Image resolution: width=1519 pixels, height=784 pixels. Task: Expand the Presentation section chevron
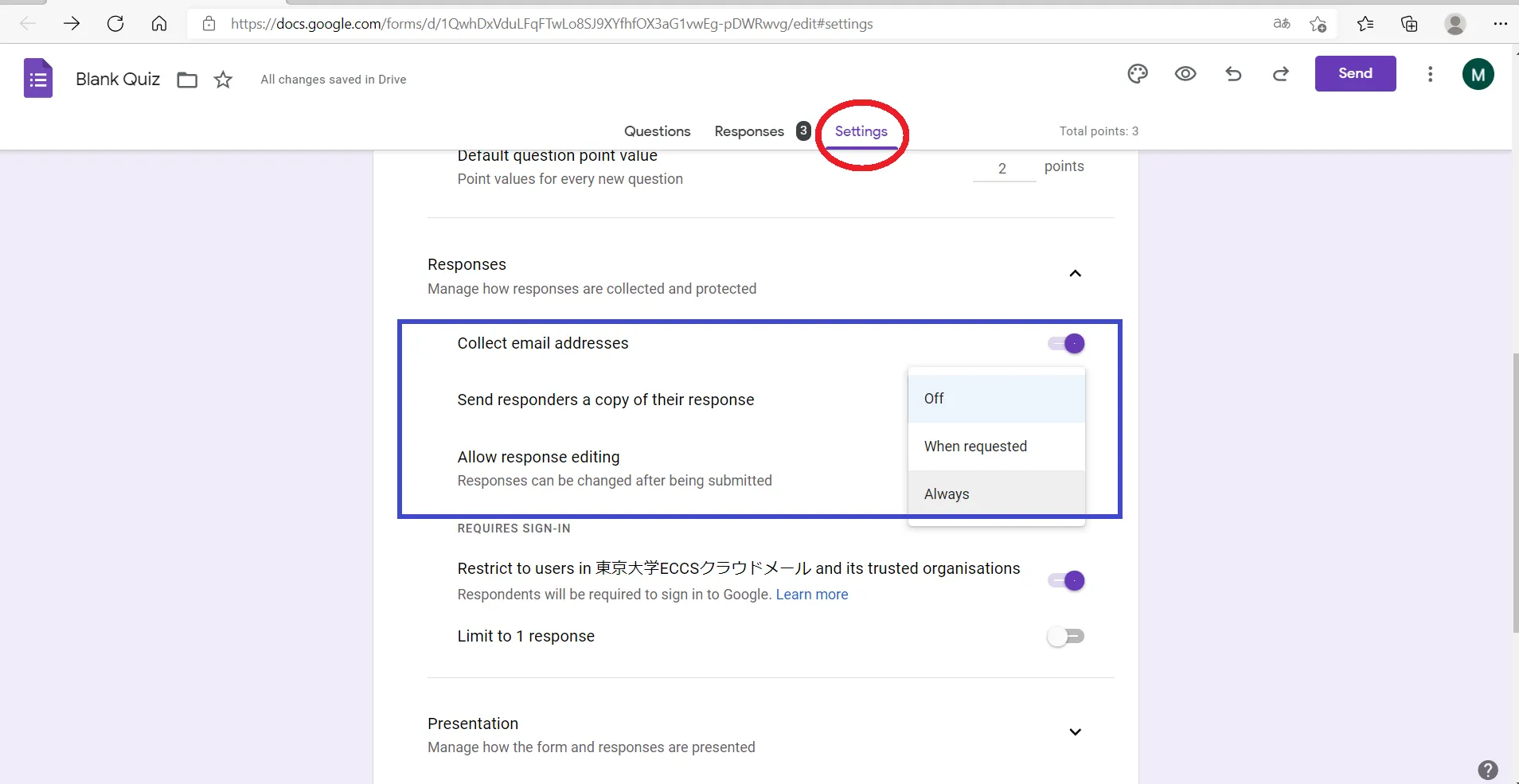tap(1075, 732)
